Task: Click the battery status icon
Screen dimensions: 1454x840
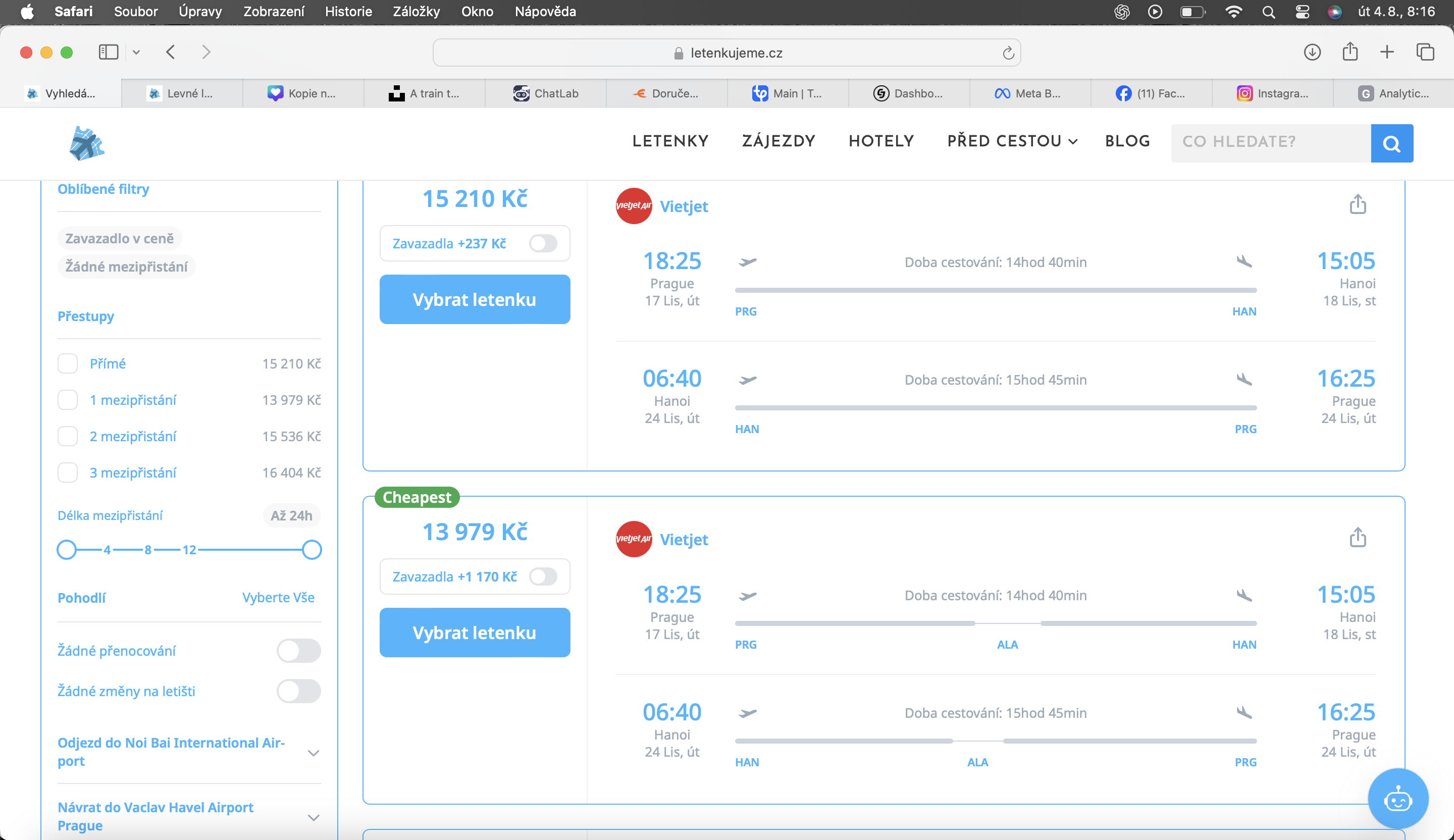Action: point(1192,12)
